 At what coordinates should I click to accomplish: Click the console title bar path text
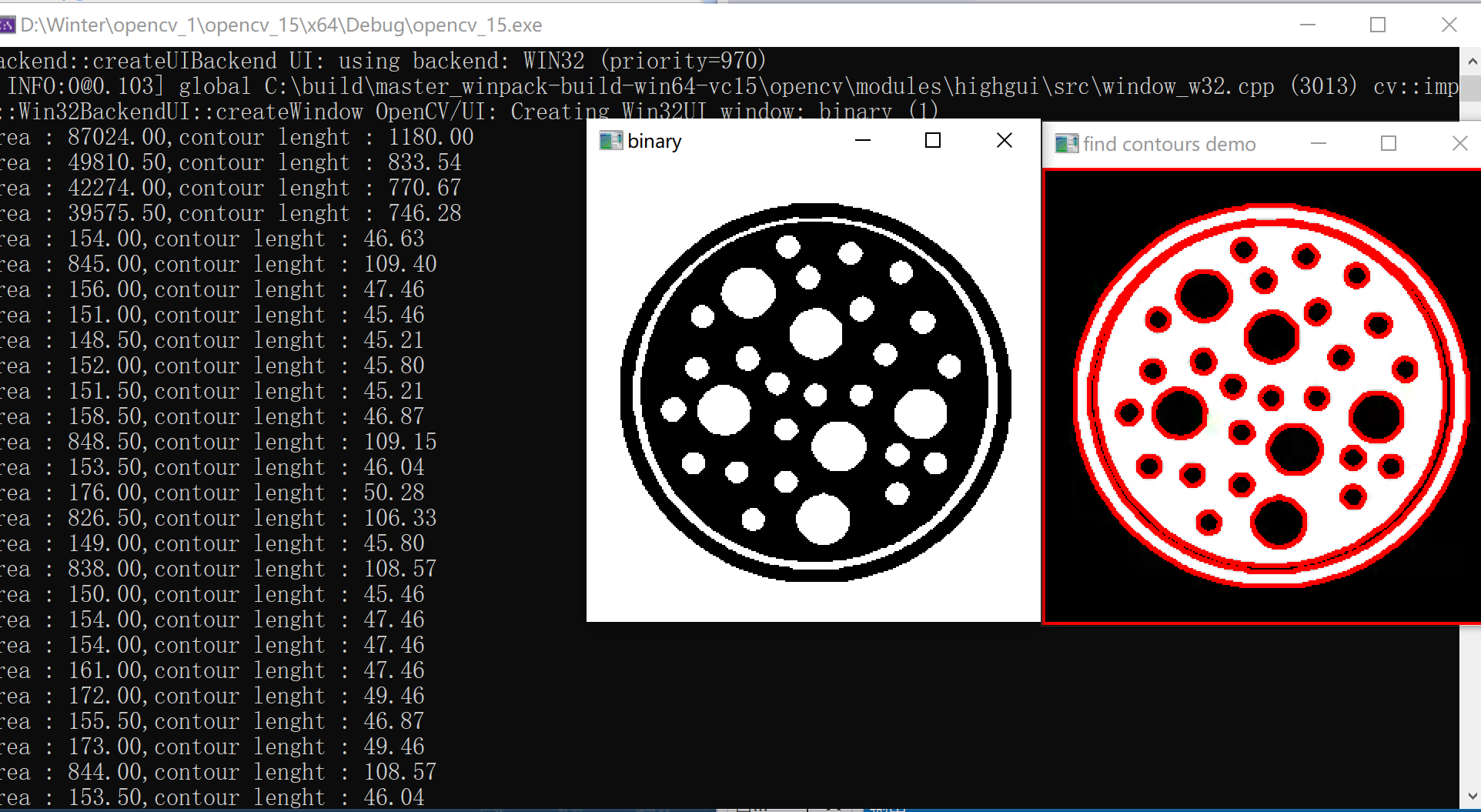[281, 25]
